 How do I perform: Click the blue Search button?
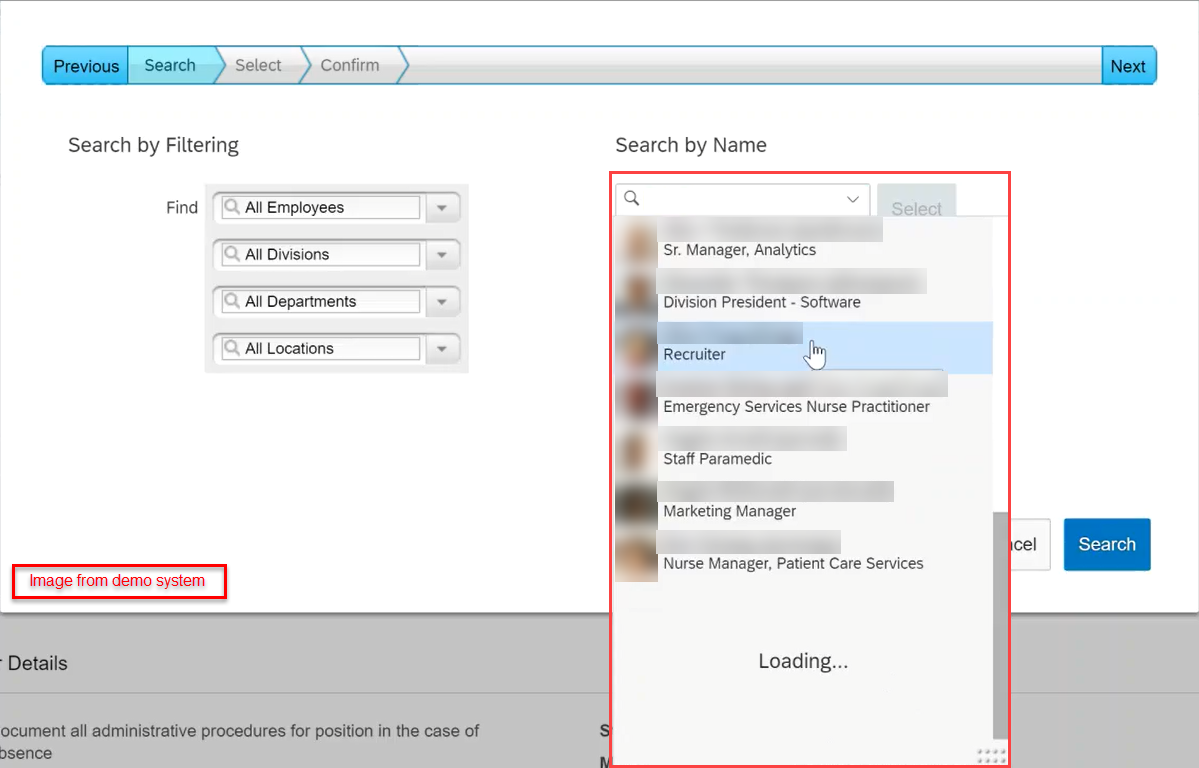click(x=1106, y=544)
